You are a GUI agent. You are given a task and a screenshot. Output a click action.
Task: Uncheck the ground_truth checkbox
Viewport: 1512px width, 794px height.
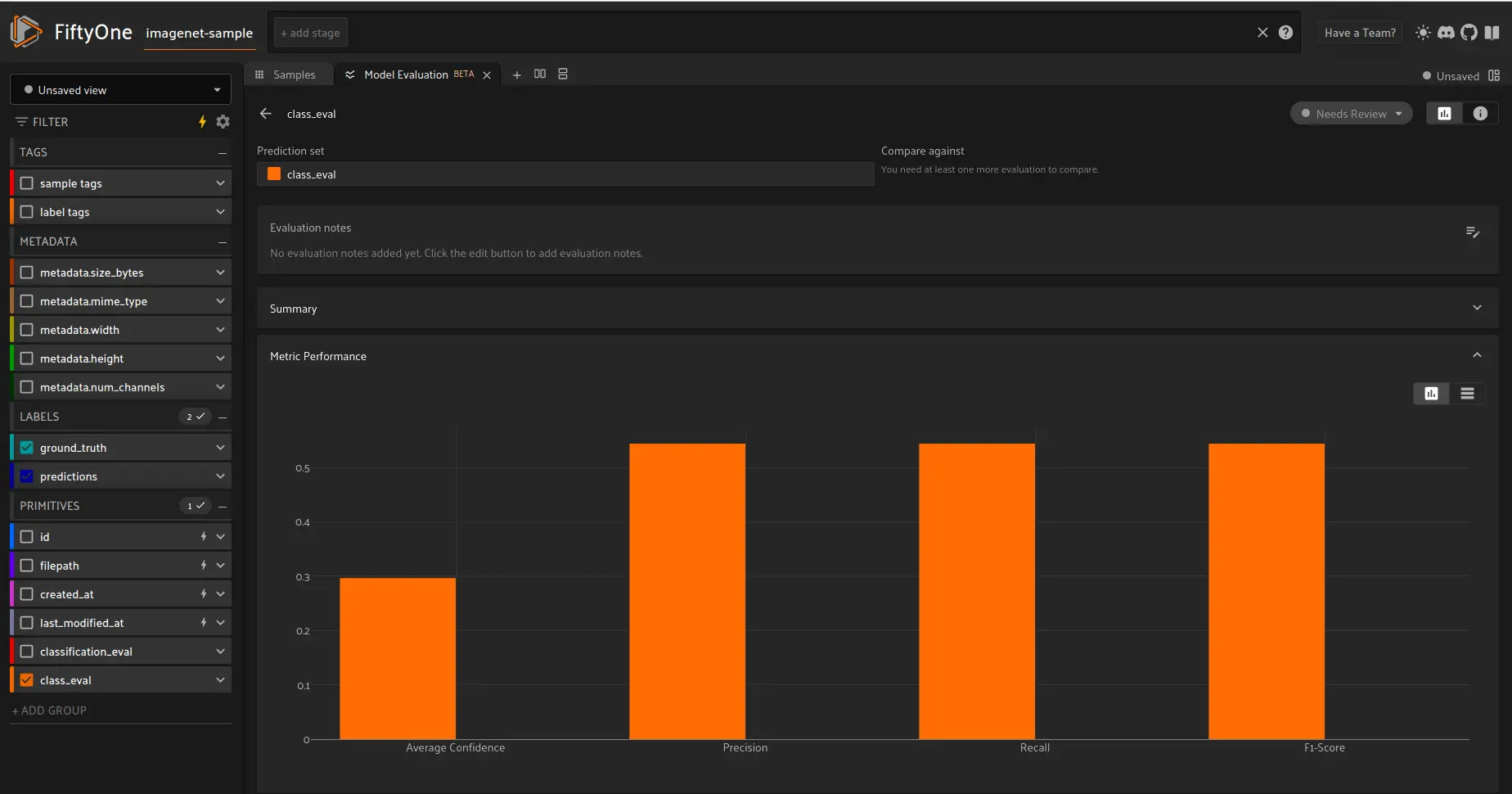coord(27,448)
